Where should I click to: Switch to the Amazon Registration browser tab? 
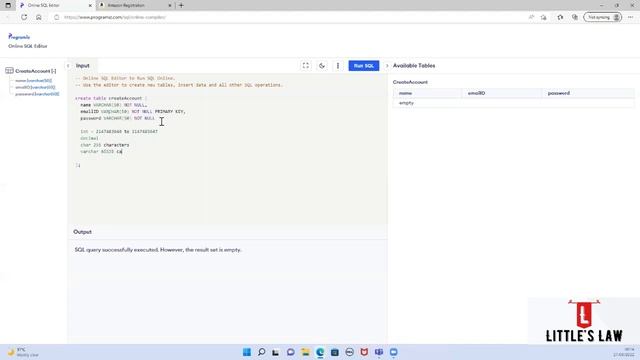135,5
